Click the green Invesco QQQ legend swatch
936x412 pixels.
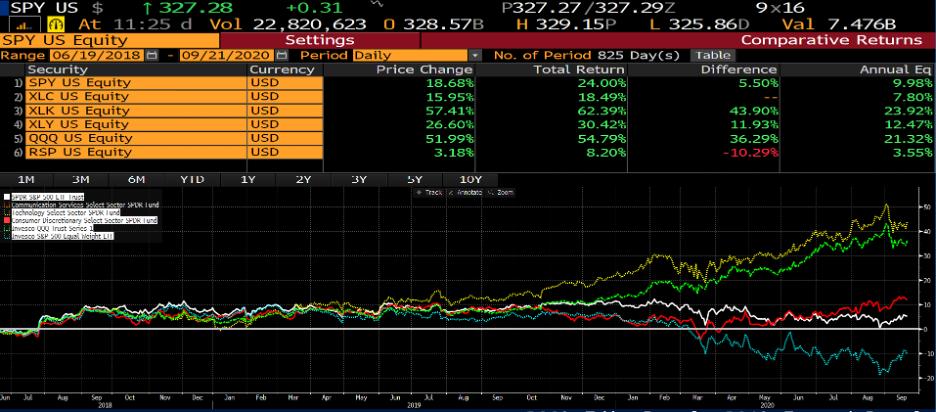click(x=6, y=228)
